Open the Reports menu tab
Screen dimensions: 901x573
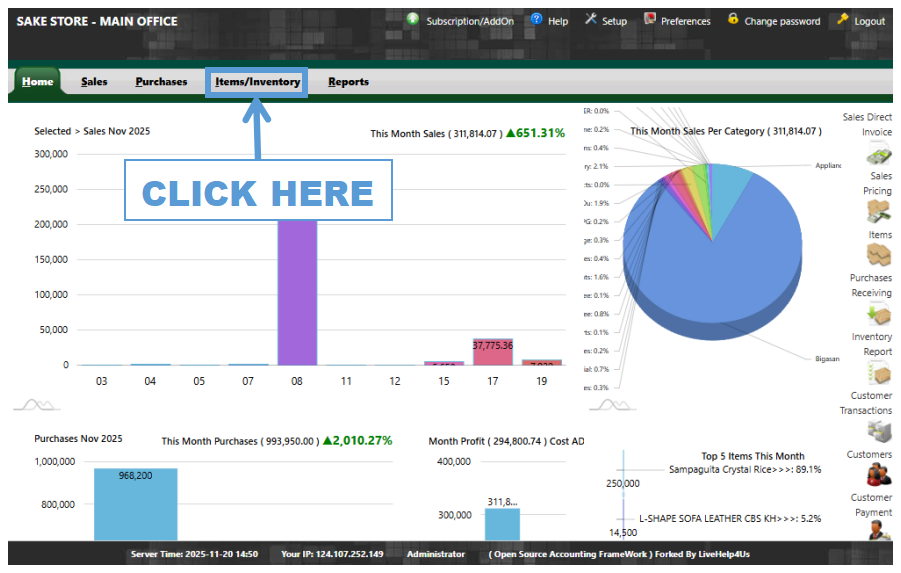pos(348,82)
